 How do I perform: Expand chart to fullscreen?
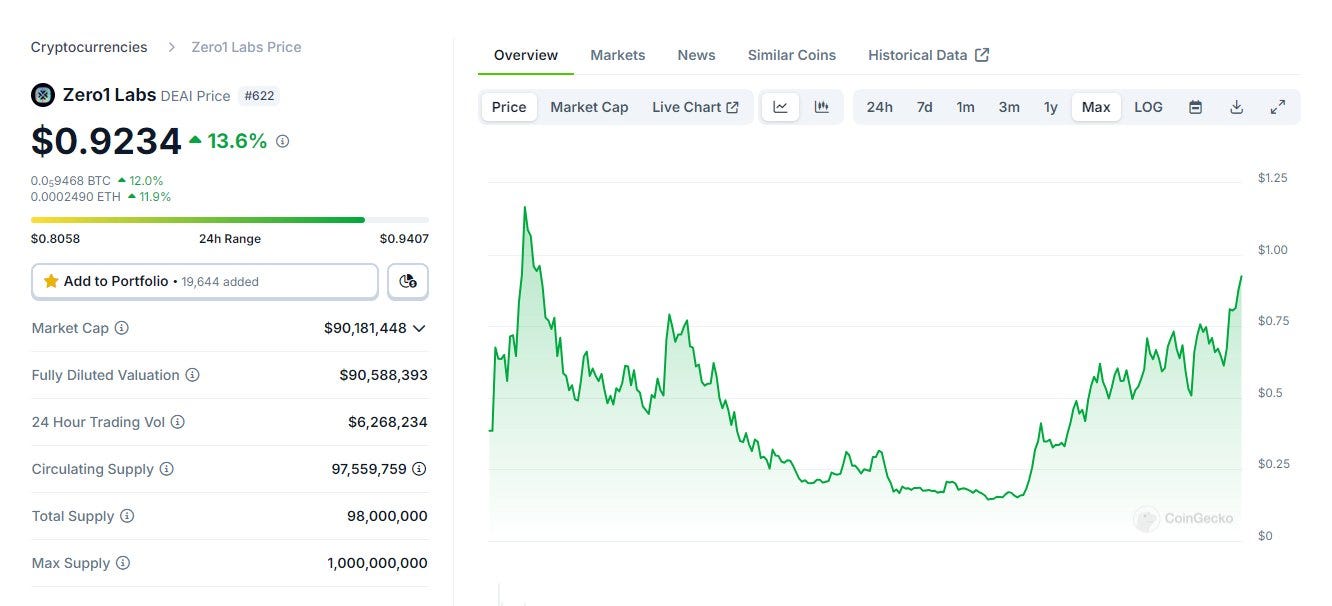(1277, 107)
